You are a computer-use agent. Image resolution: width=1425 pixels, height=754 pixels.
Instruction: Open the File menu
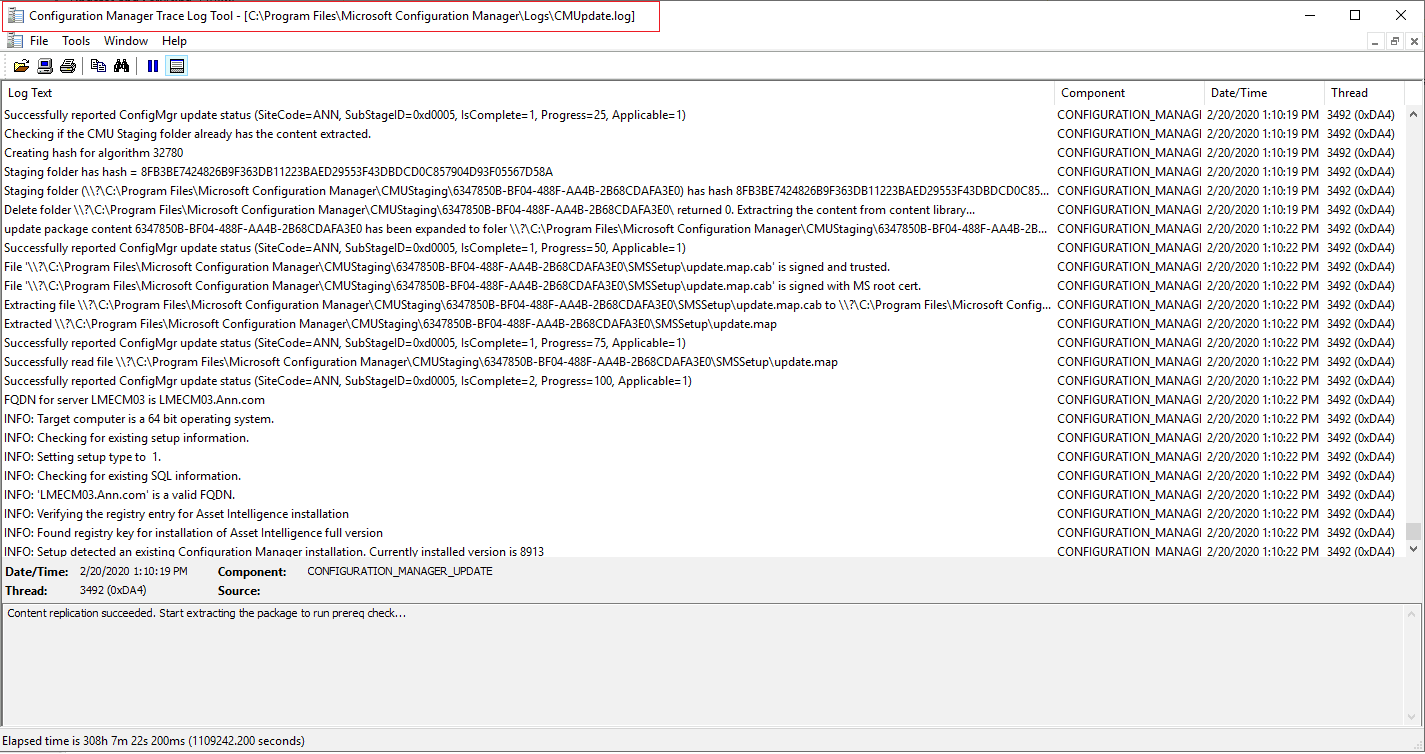click(x=39, y=41)
